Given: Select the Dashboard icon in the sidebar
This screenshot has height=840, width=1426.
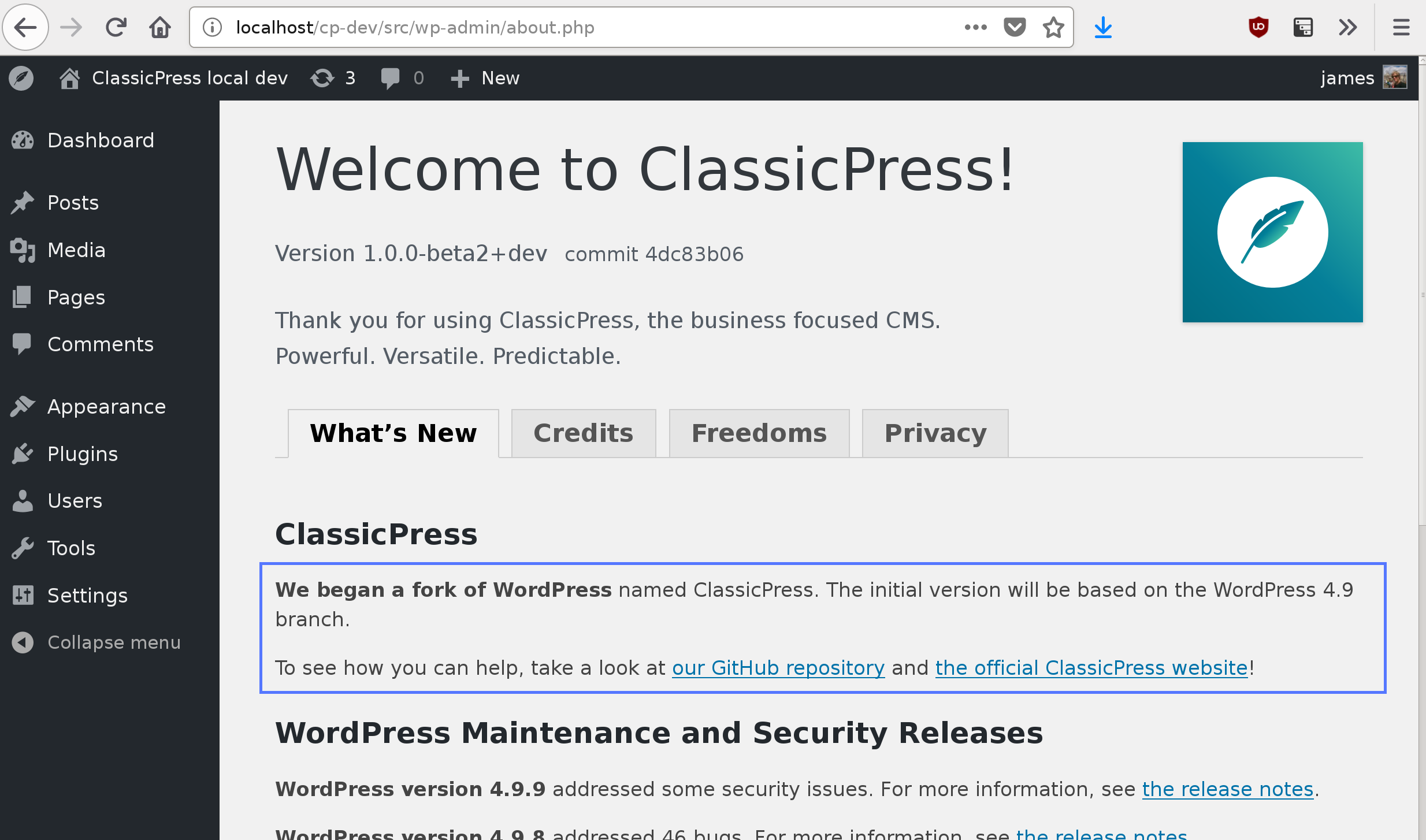Looking at the screenshot, I should pyautogui.click(x=23, y=140).
